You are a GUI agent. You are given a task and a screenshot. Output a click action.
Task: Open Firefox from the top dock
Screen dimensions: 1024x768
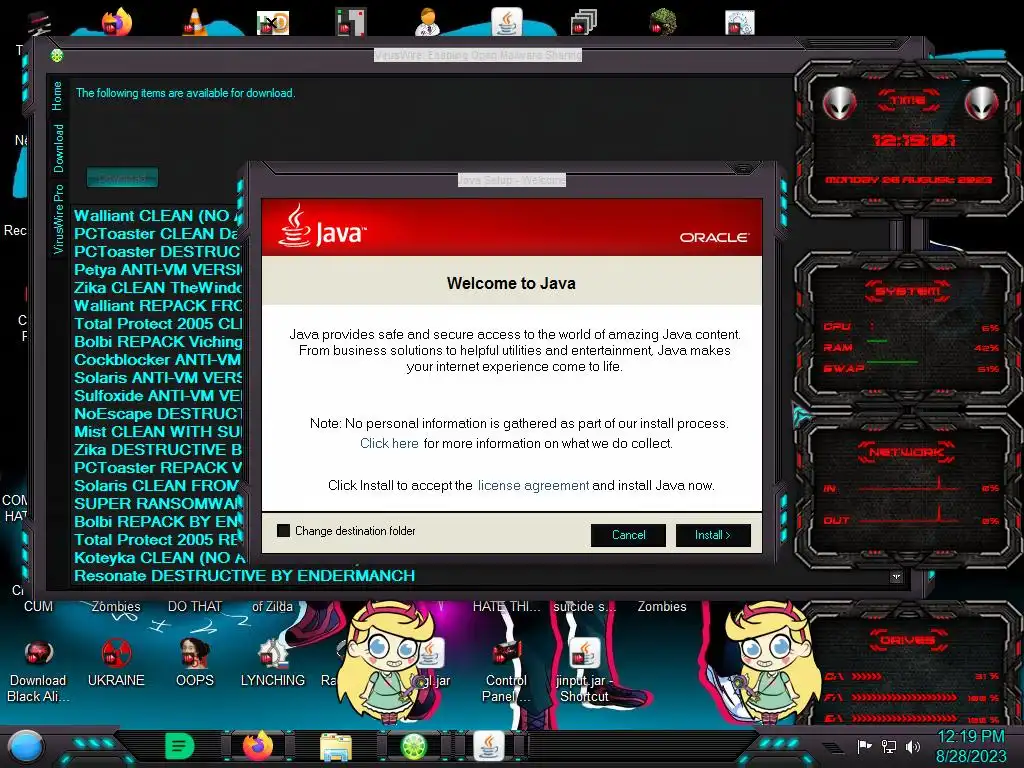click(117, 24)
